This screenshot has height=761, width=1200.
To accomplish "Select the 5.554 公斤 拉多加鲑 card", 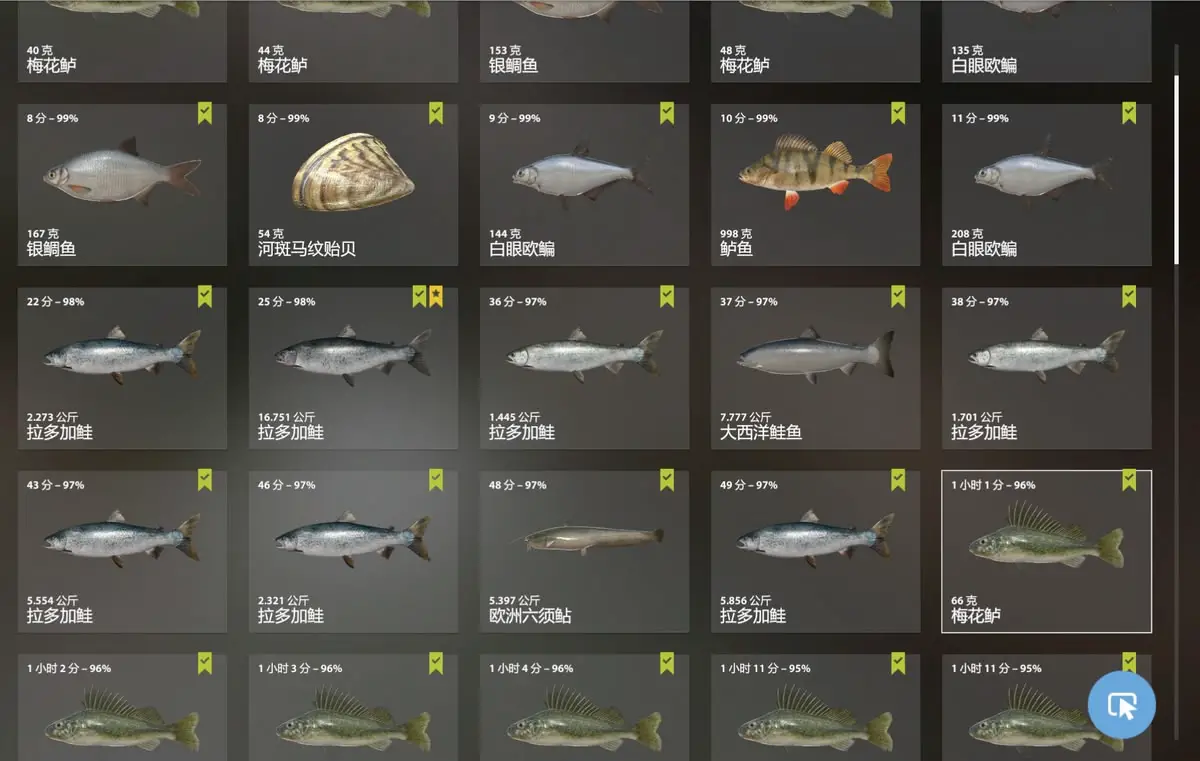I will pyautogui.click(x=123, y=551).
